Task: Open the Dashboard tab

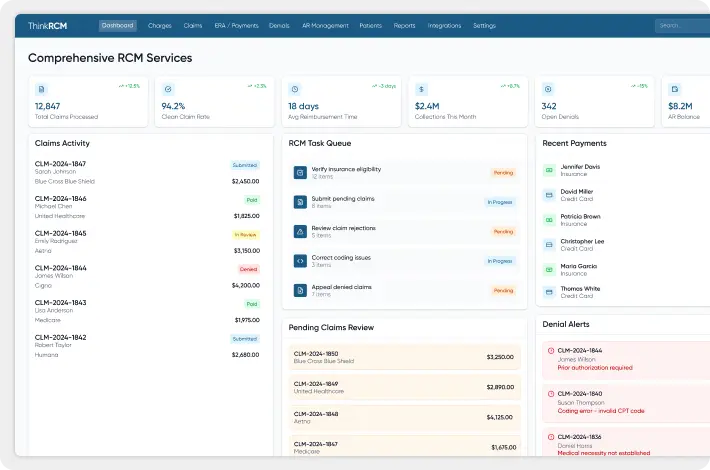Action: [x=118, y=25]
